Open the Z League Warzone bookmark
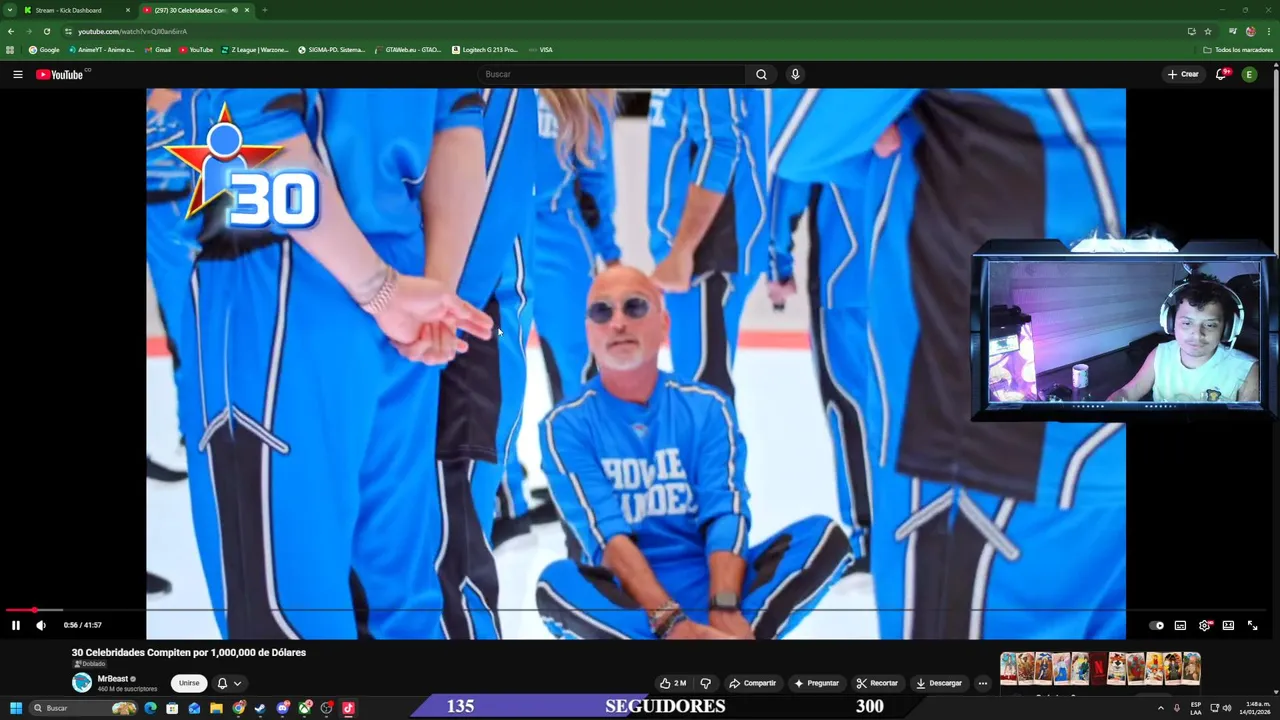1280x720 pixels. tap(255, 49)
